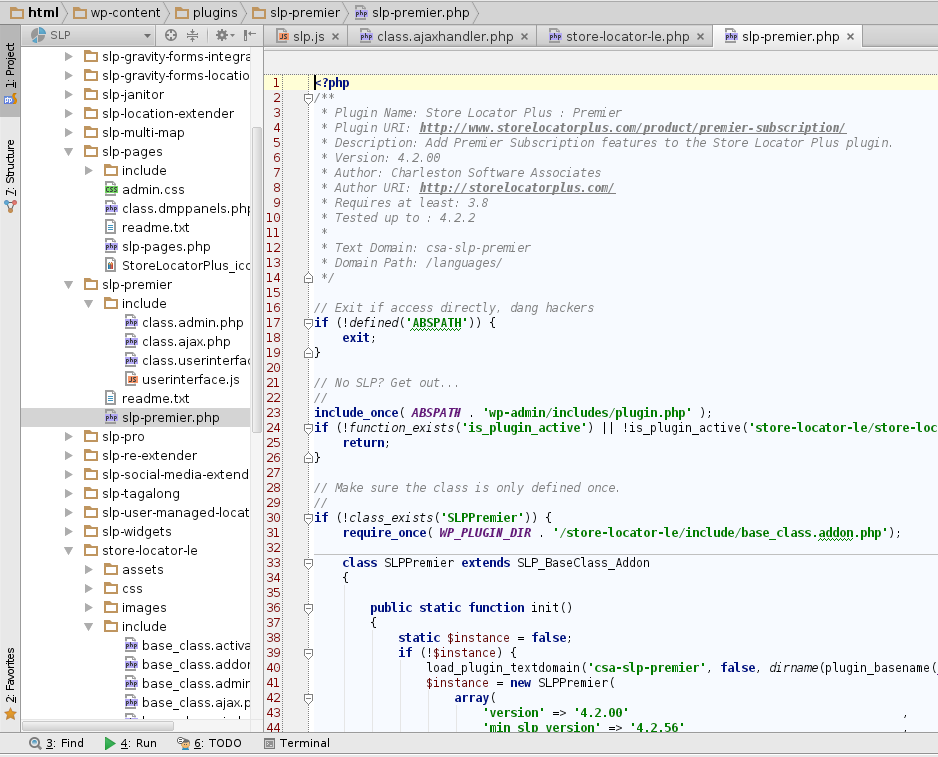
Task: Click the collapse all icon in Project panel
Action: 192,35
